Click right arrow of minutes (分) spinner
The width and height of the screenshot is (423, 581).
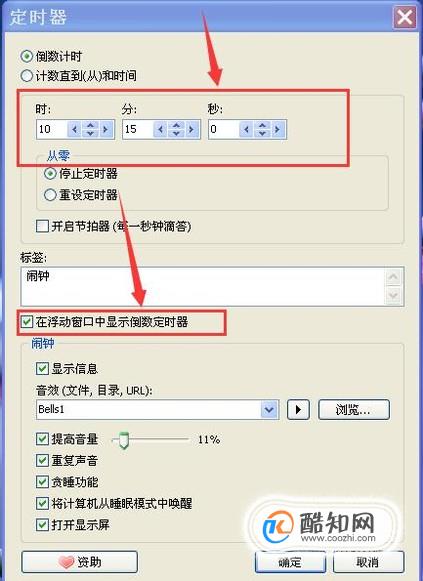191,129
